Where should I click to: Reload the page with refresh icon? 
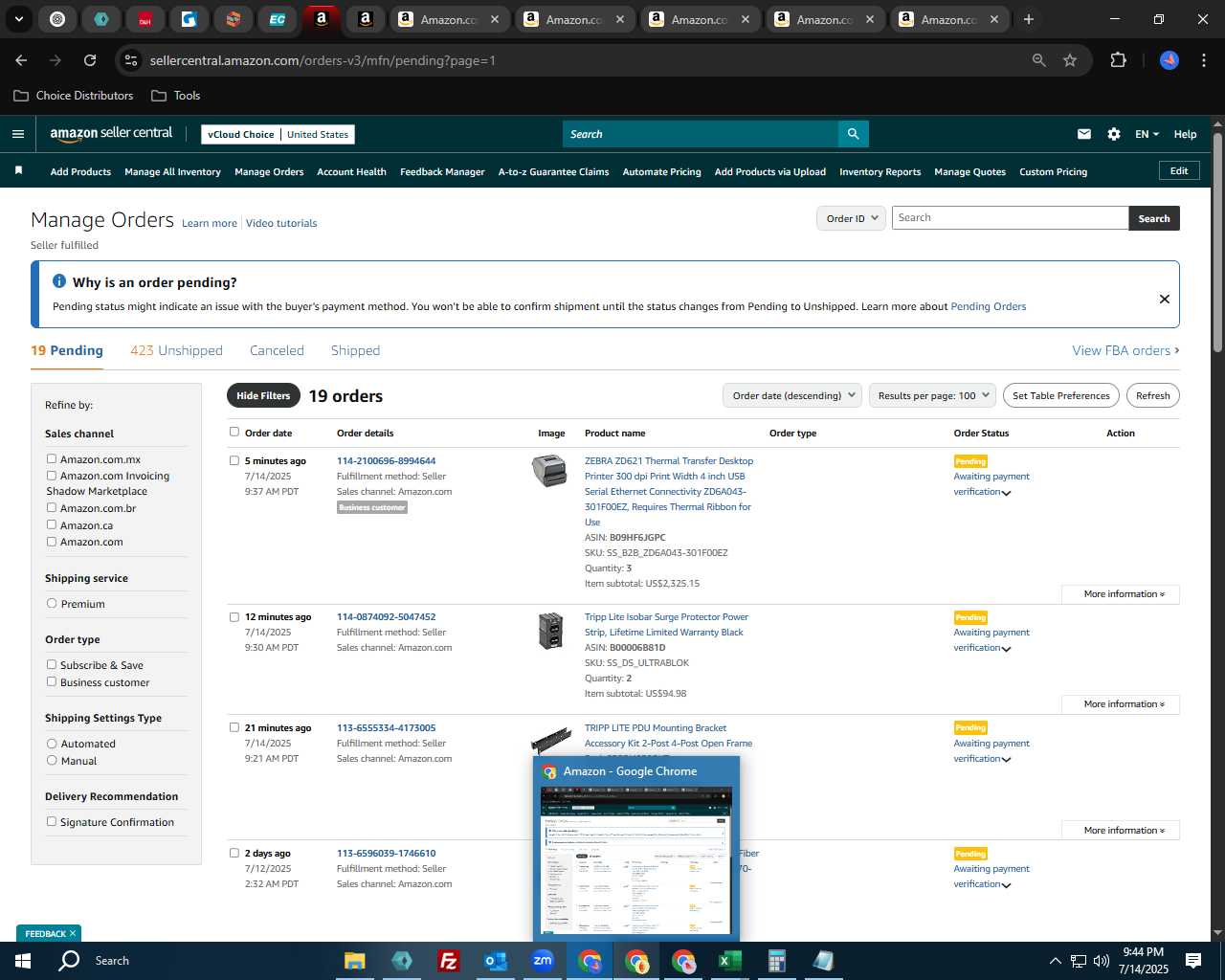pos(90,60)
